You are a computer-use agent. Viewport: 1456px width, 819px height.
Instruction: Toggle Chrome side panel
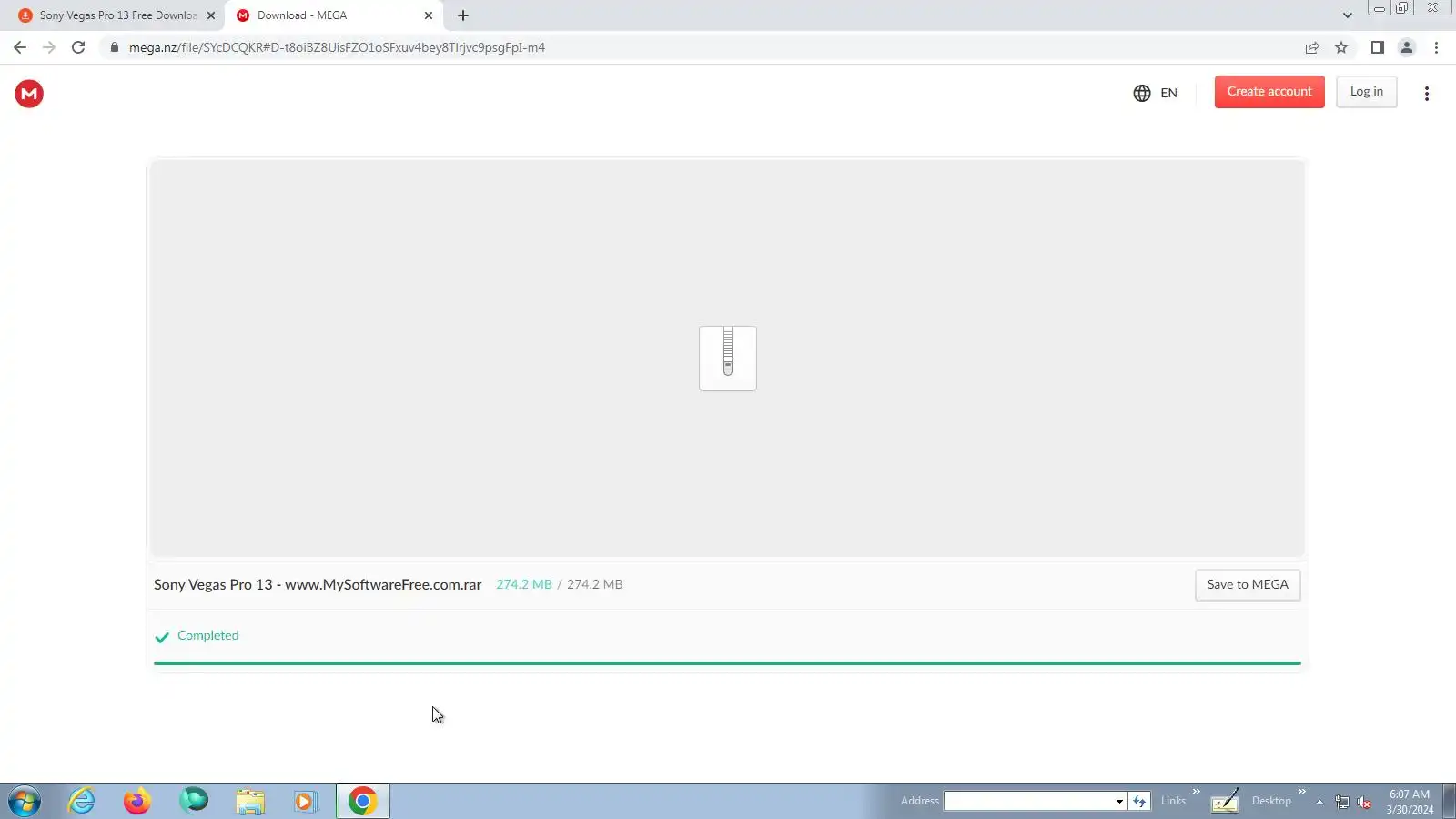click(x=1377, y=47)
